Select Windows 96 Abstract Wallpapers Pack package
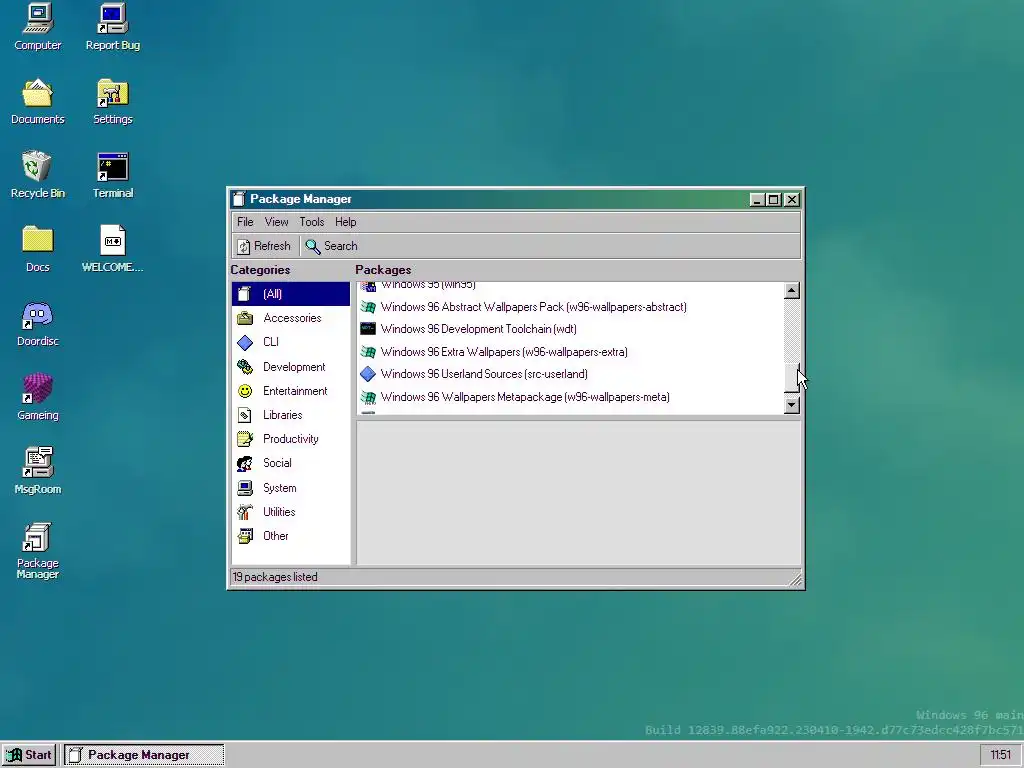The width and height of the screenshot is (1024, 768). click(570, 307)
